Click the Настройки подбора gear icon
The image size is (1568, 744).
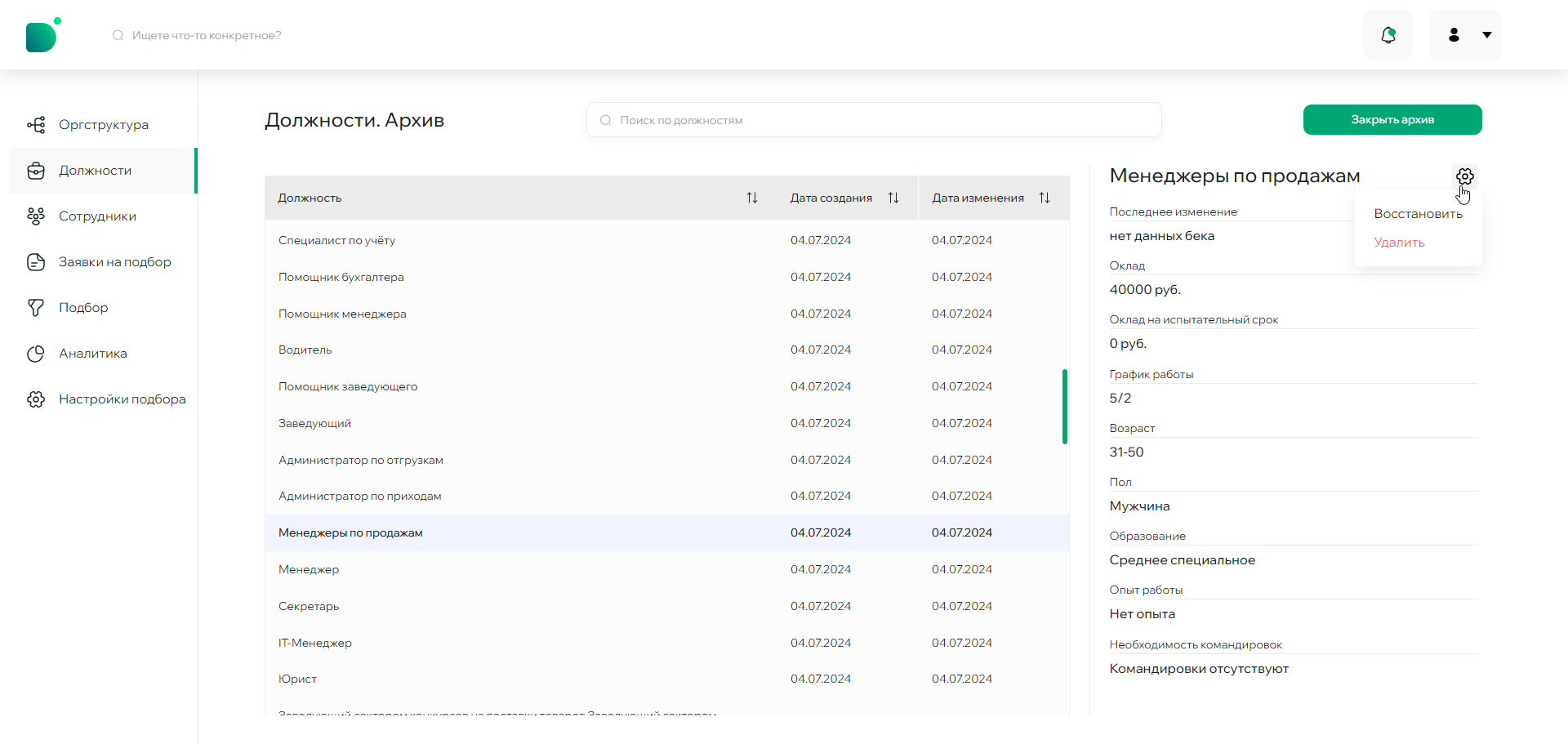pos(36,399)
